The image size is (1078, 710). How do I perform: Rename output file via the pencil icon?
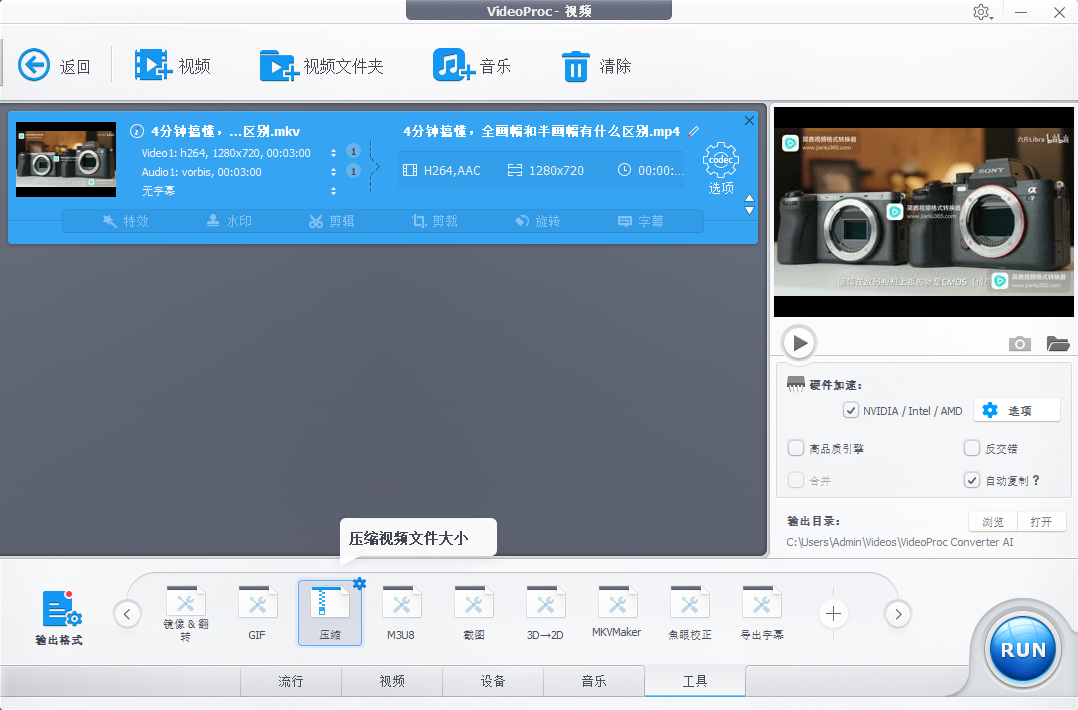[692, 130]
